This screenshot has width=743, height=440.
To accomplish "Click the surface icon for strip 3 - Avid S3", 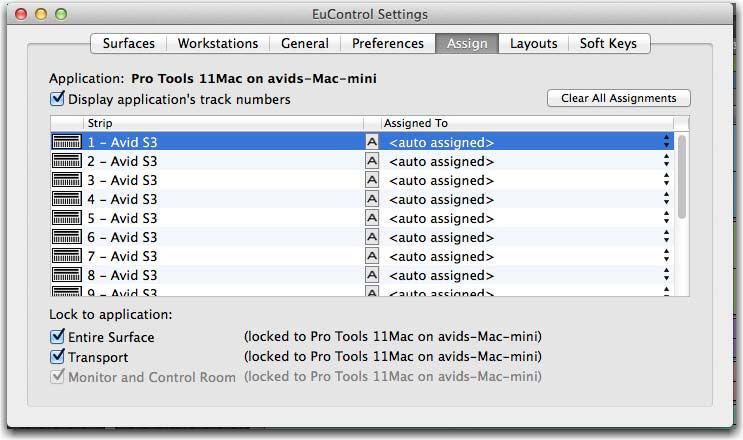I will click(66, 180).
